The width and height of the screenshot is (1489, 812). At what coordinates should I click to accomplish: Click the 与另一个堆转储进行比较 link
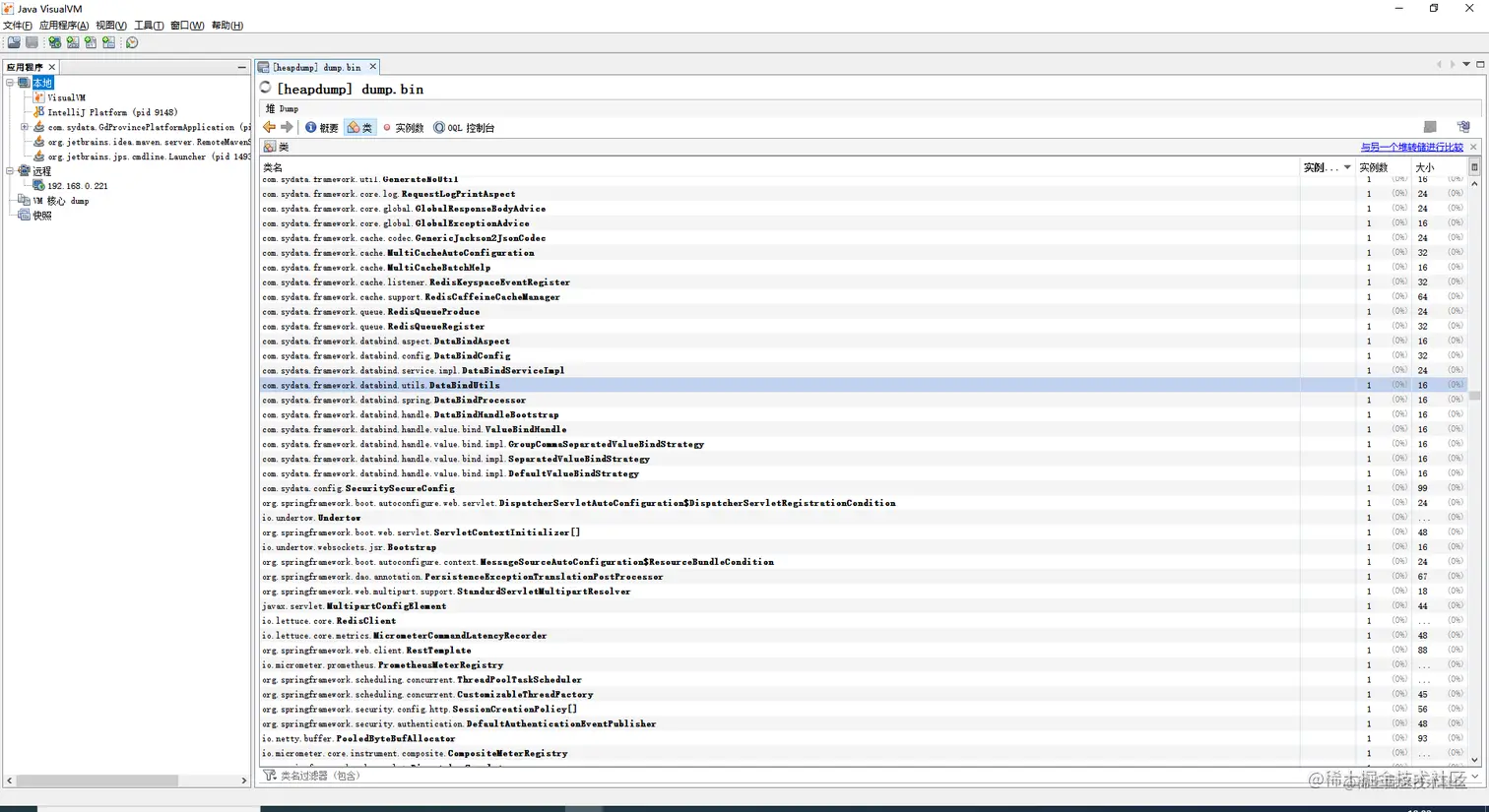(1411, 147)
